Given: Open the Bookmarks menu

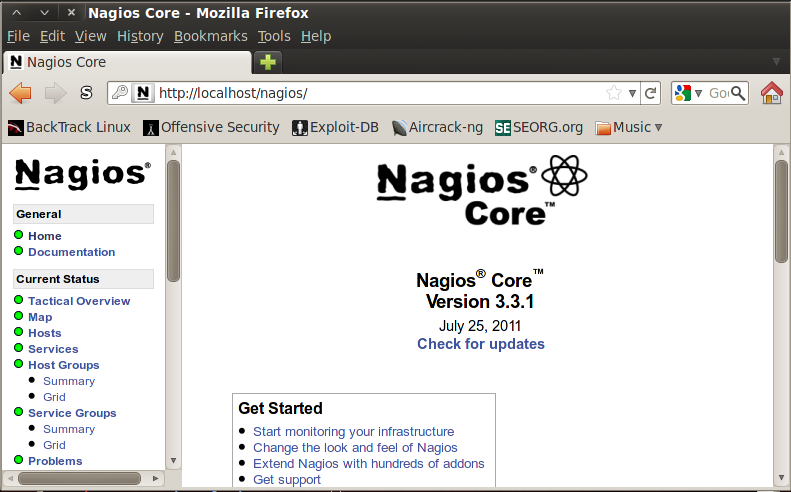Looking at the screenshot, I should [x=211, y=36].
